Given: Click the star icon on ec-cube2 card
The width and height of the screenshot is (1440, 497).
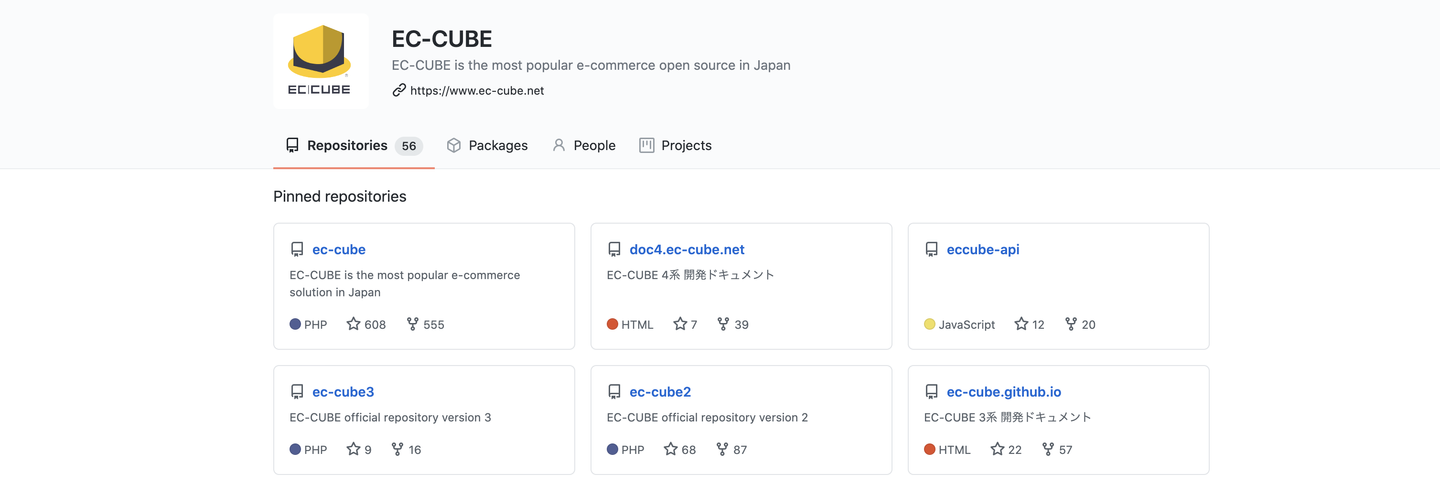Looking at the screenshot, I should (x=670, y=449).
